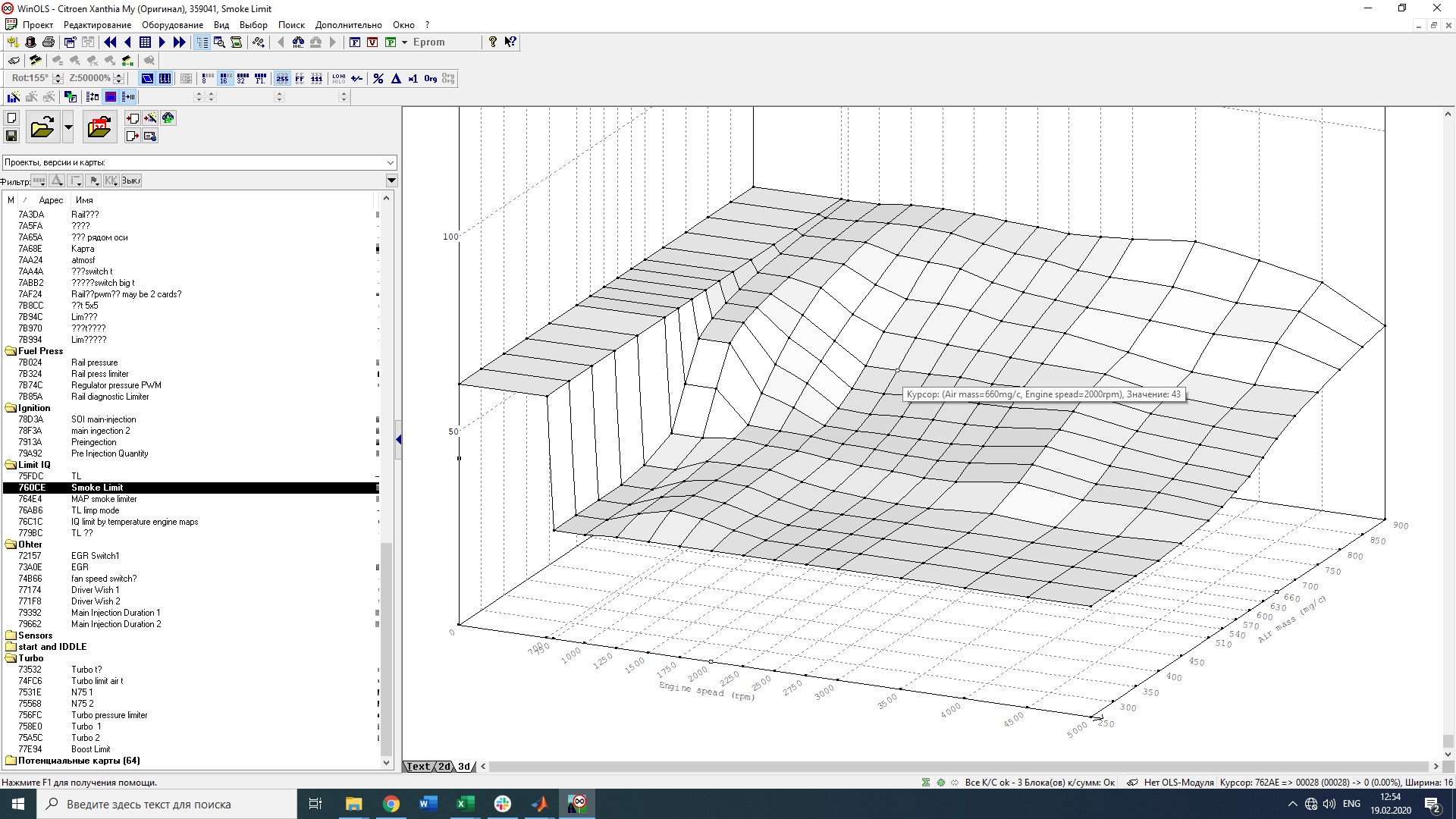Click the save floppy disk icon
The height and width of the screenshot is (819, 1456).
(x=11, y=136)
